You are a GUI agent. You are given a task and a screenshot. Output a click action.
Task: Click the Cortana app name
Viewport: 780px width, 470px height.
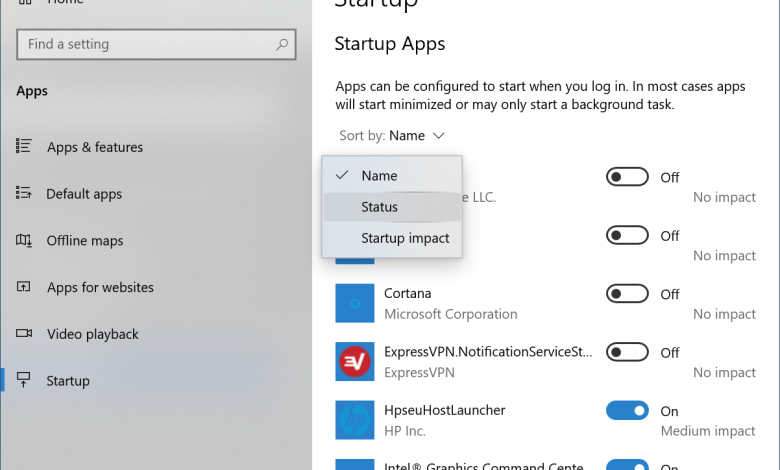click(x=407, y=293)
